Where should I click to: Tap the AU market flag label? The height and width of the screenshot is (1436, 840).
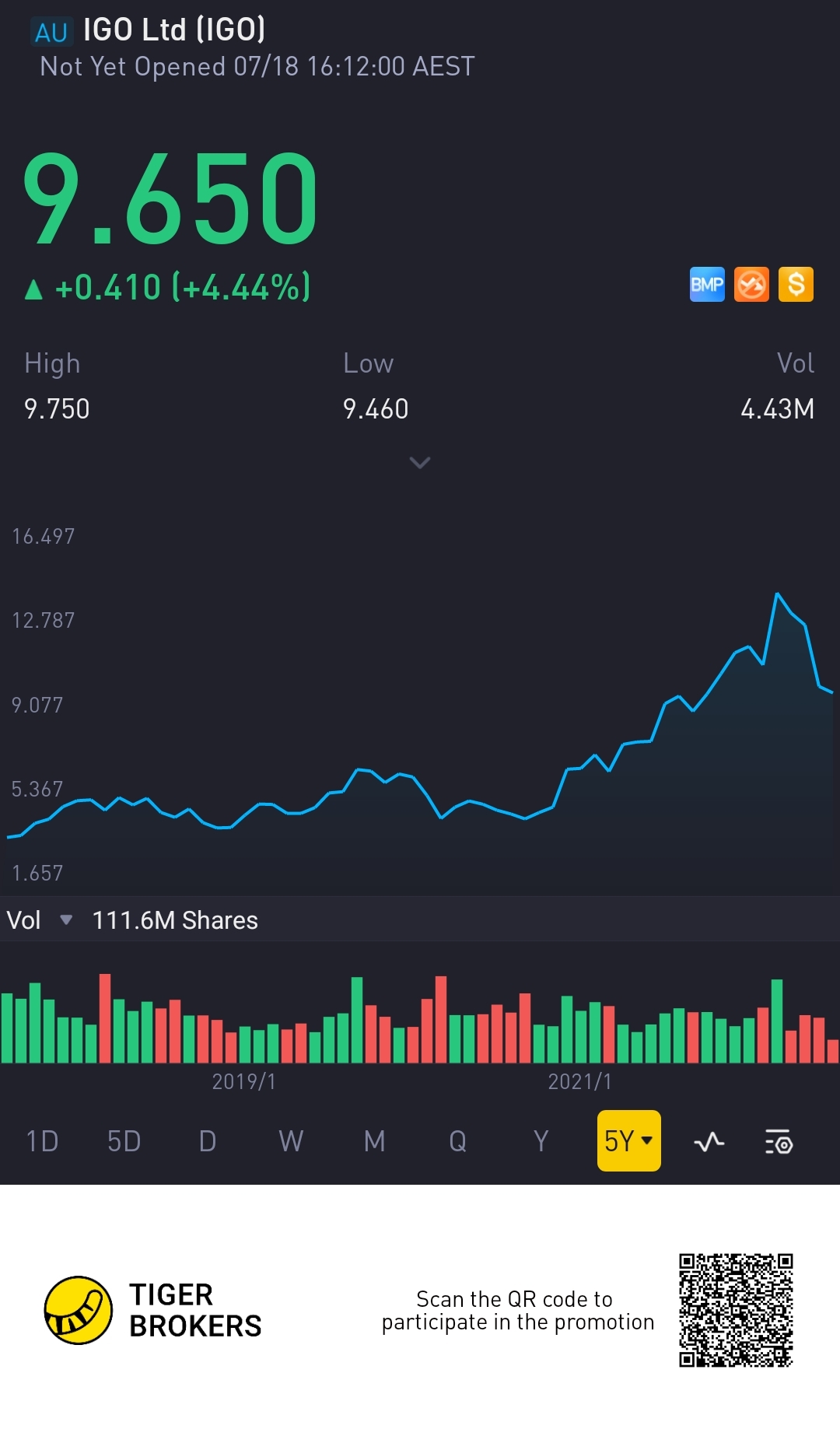point(51,32)
